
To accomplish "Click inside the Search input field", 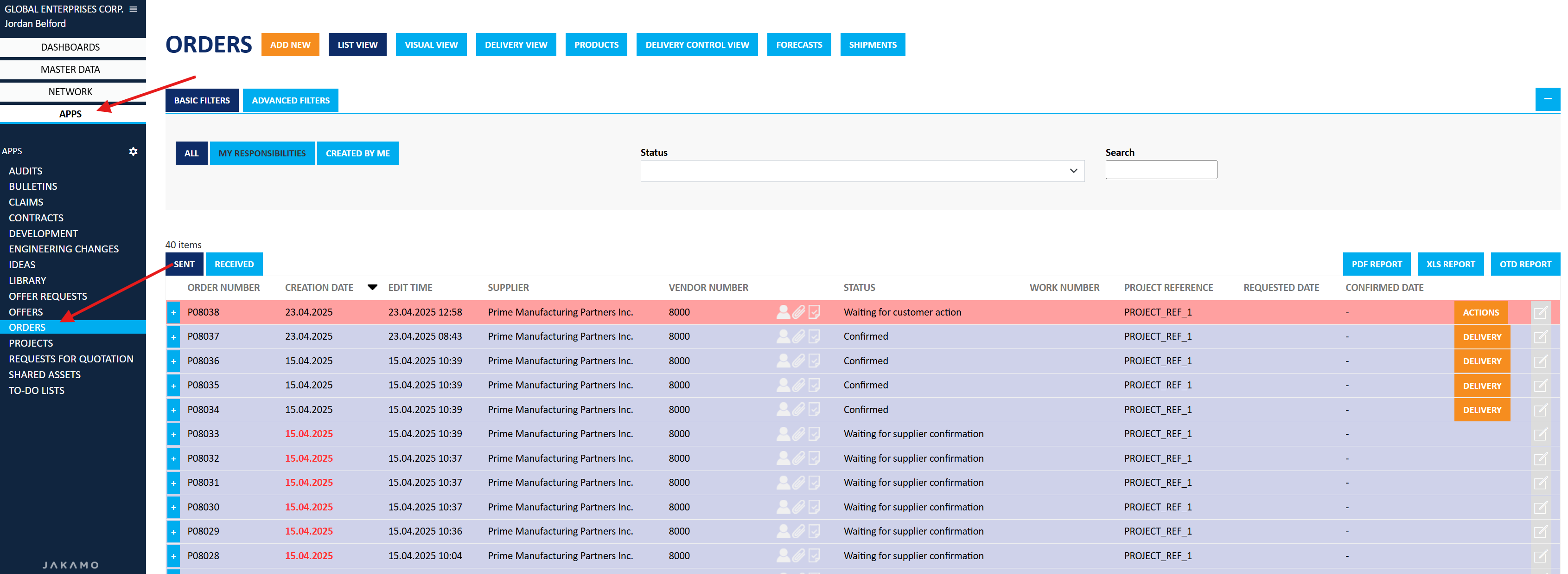I will (1161, 169).
